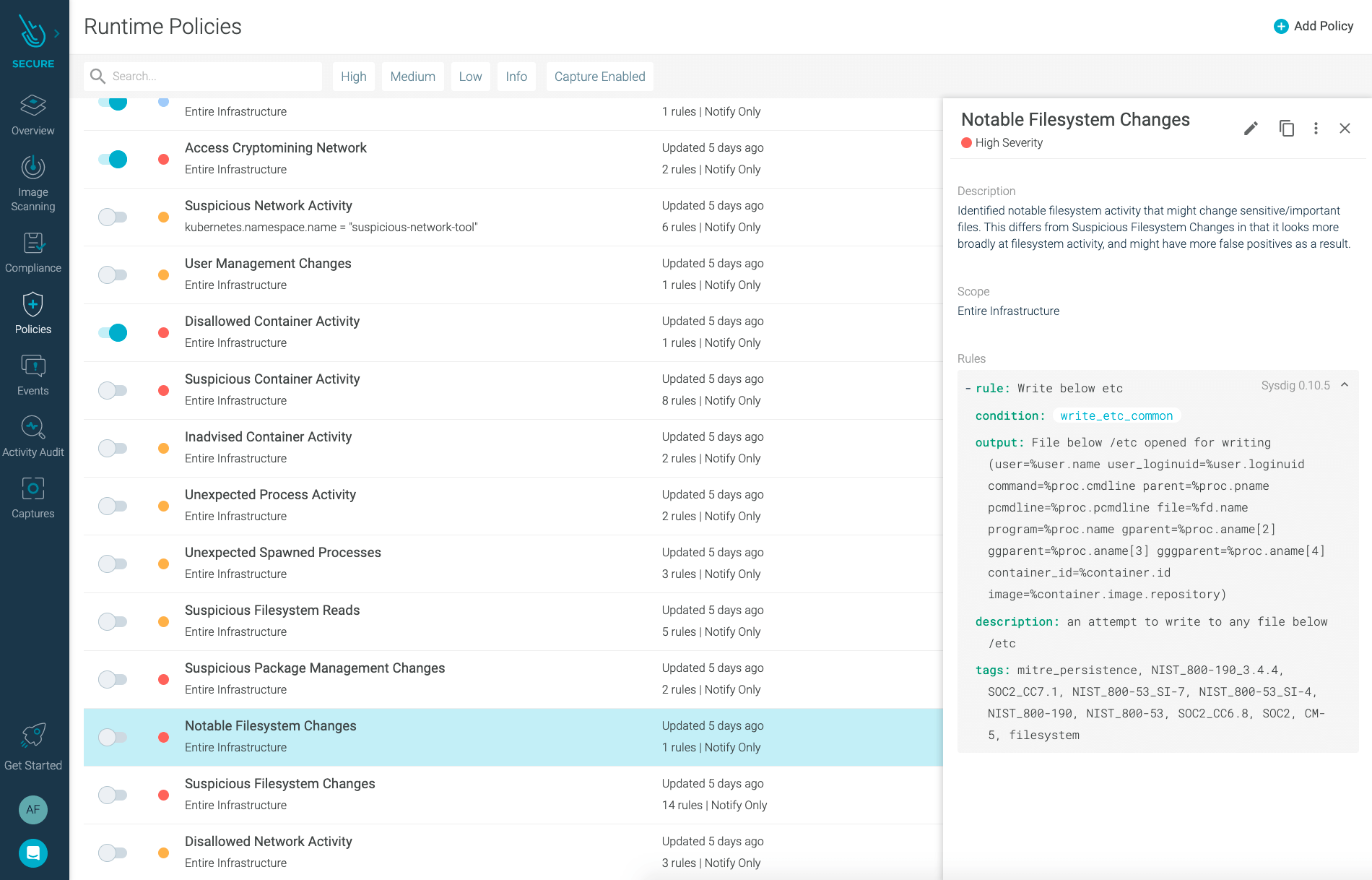Viewport: 1372px width, 880px height.
Task: Open the Overview section in sidebar
Action: (x=32, y=114)
